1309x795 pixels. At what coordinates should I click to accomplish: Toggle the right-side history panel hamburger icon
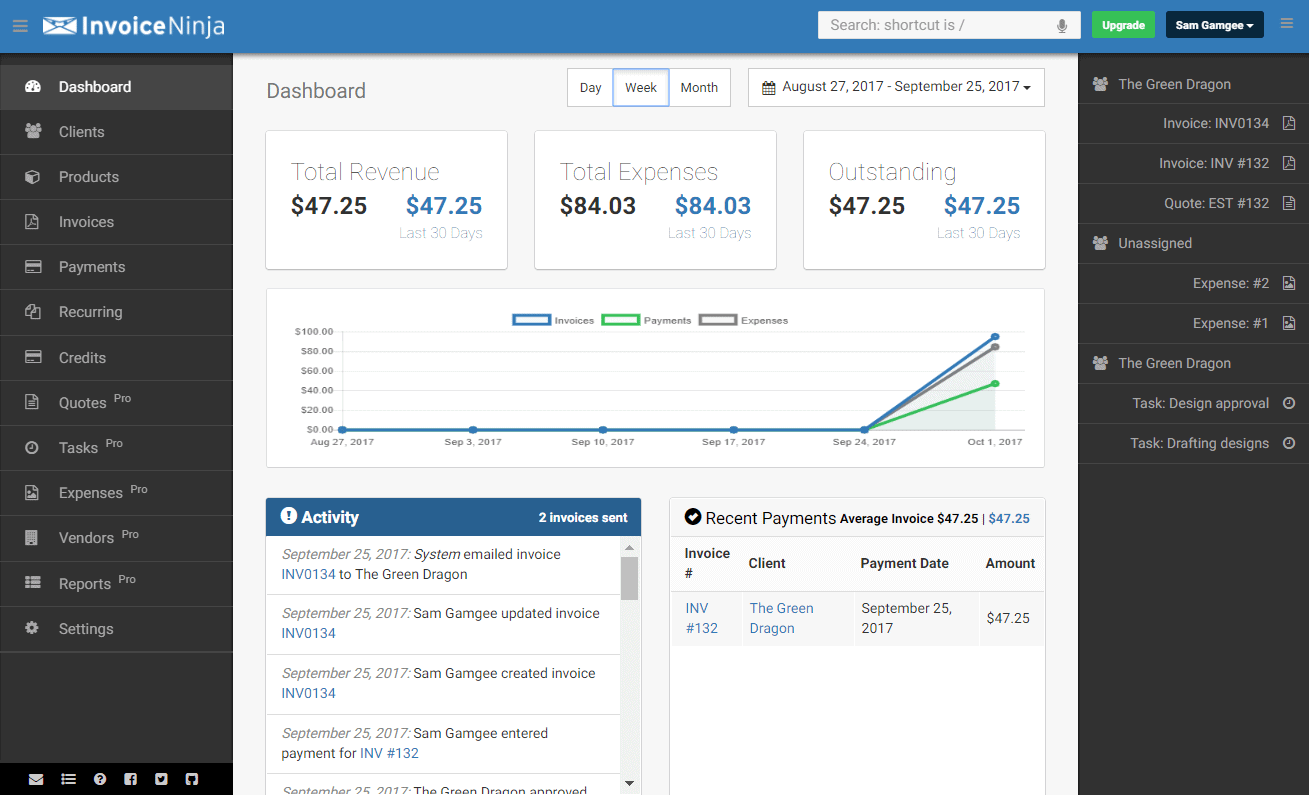pyautogui.click(x=1286, y=24)
